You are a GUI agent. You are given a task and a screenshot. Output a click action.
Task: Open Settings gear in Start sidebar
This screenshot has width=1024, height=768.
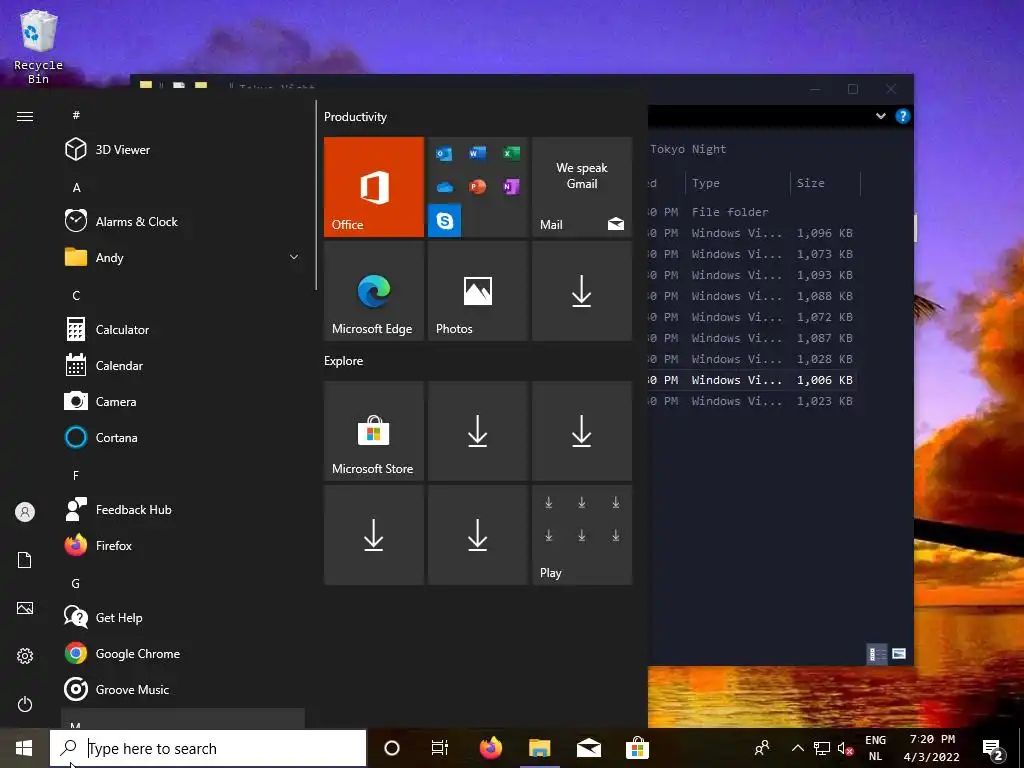tap(25, 656)
